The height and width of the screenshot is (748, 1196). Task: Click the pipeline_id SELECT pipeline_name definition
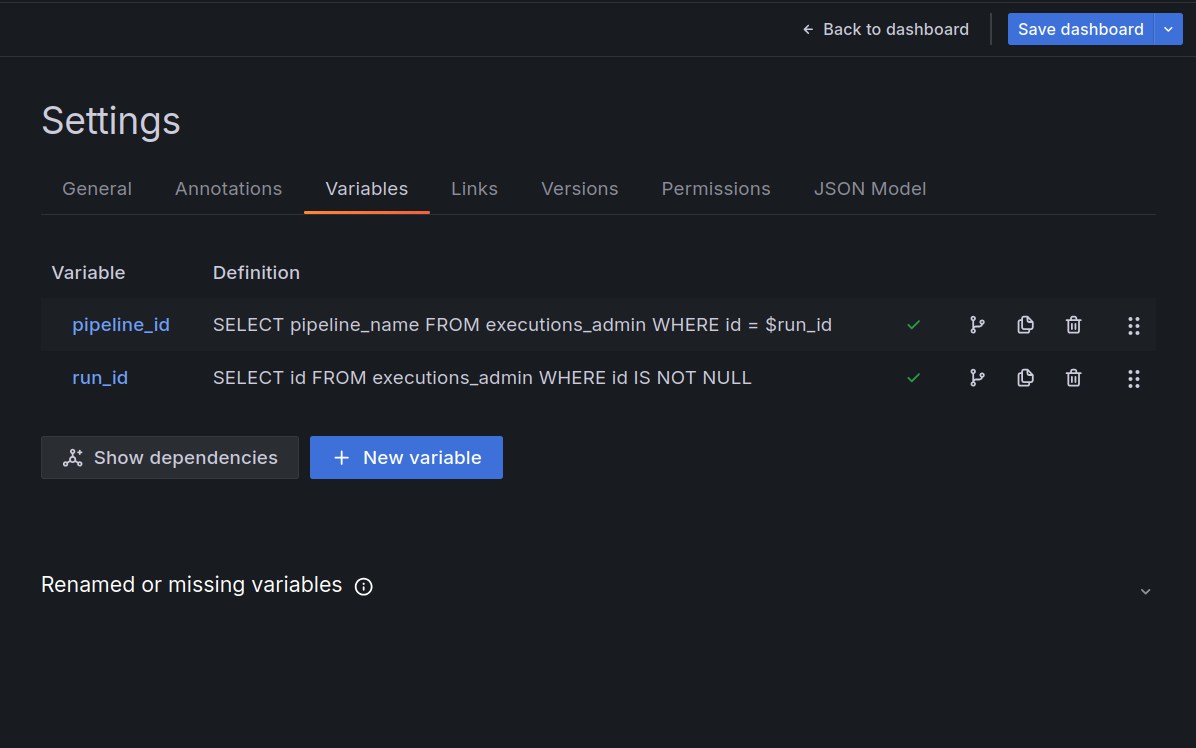tap(522, 325)
